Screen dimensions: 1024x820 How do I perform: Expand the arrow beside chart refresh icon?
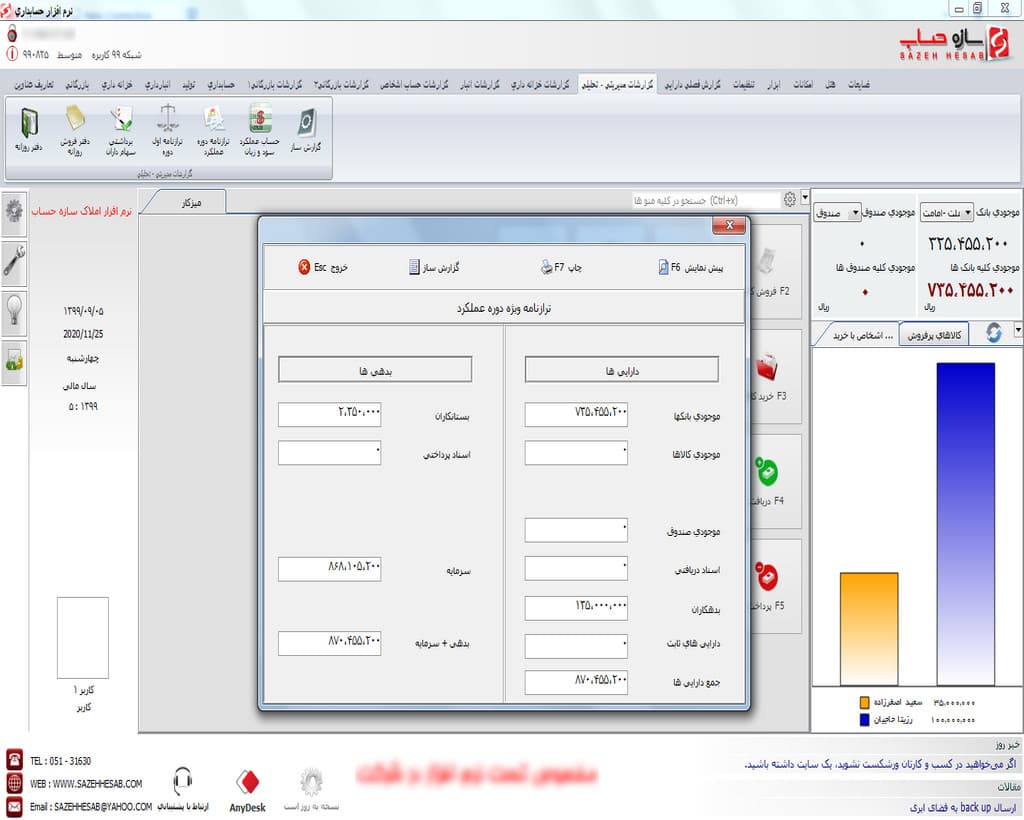1018,330
